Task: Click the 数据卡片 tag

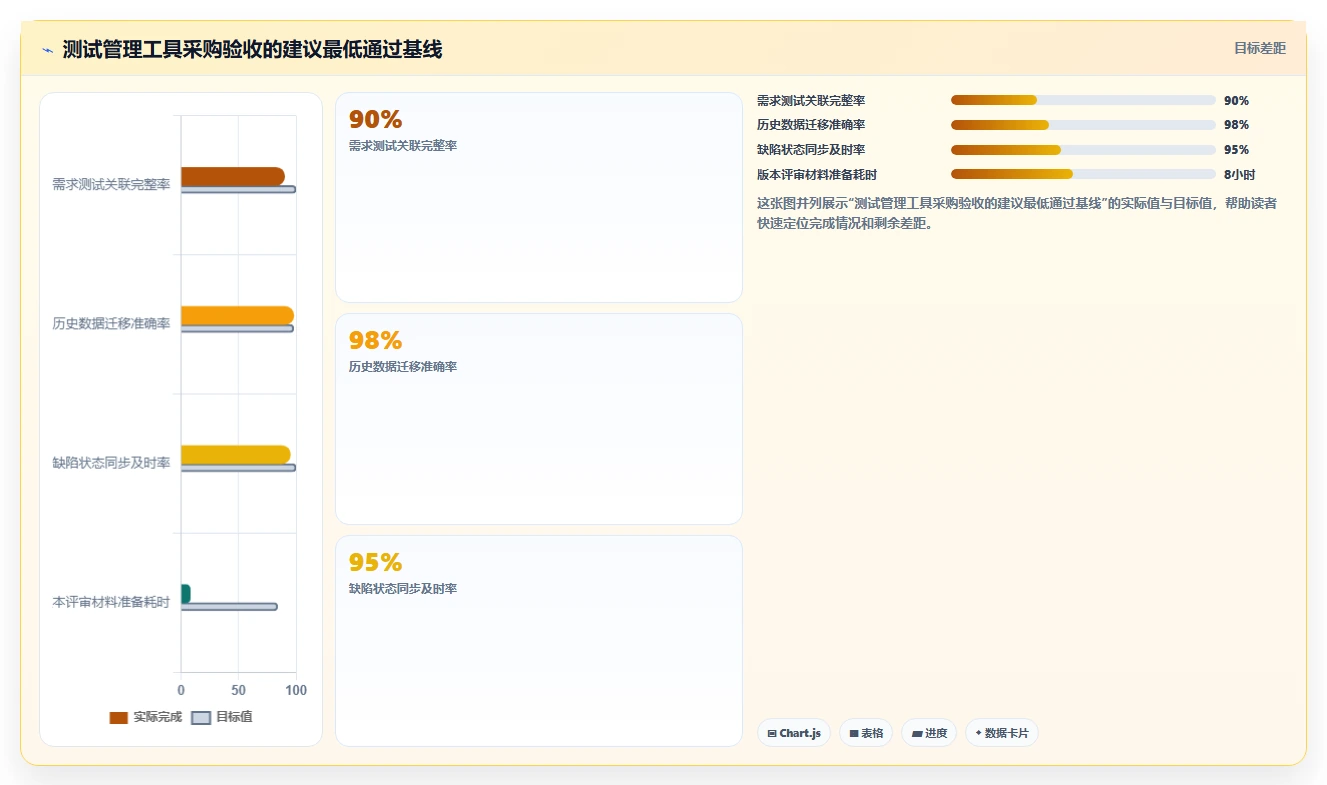Action: [1002, 733]
